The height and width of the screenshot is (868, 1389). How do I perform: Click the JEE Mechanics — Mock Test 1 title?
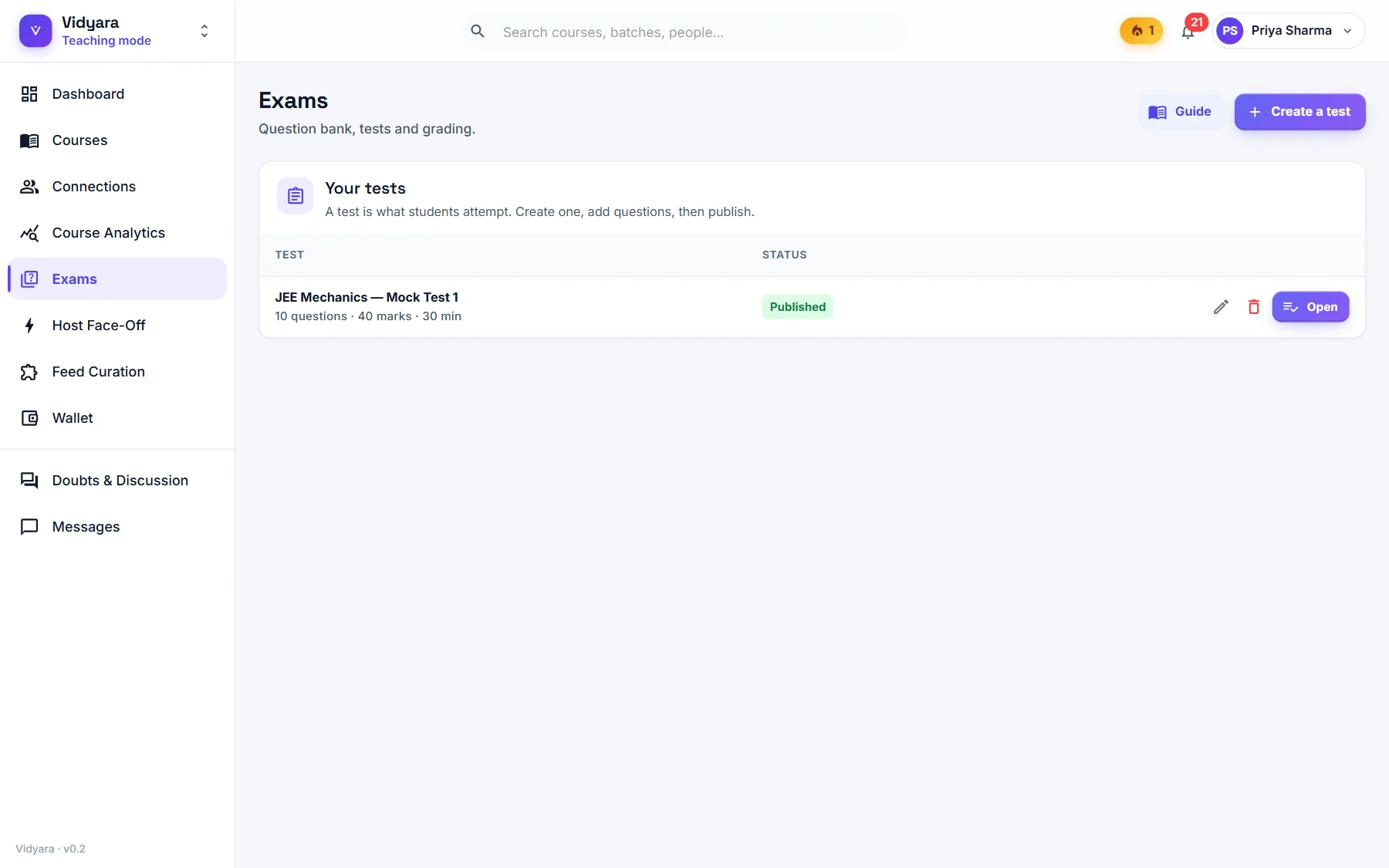(x=367, y=297)
